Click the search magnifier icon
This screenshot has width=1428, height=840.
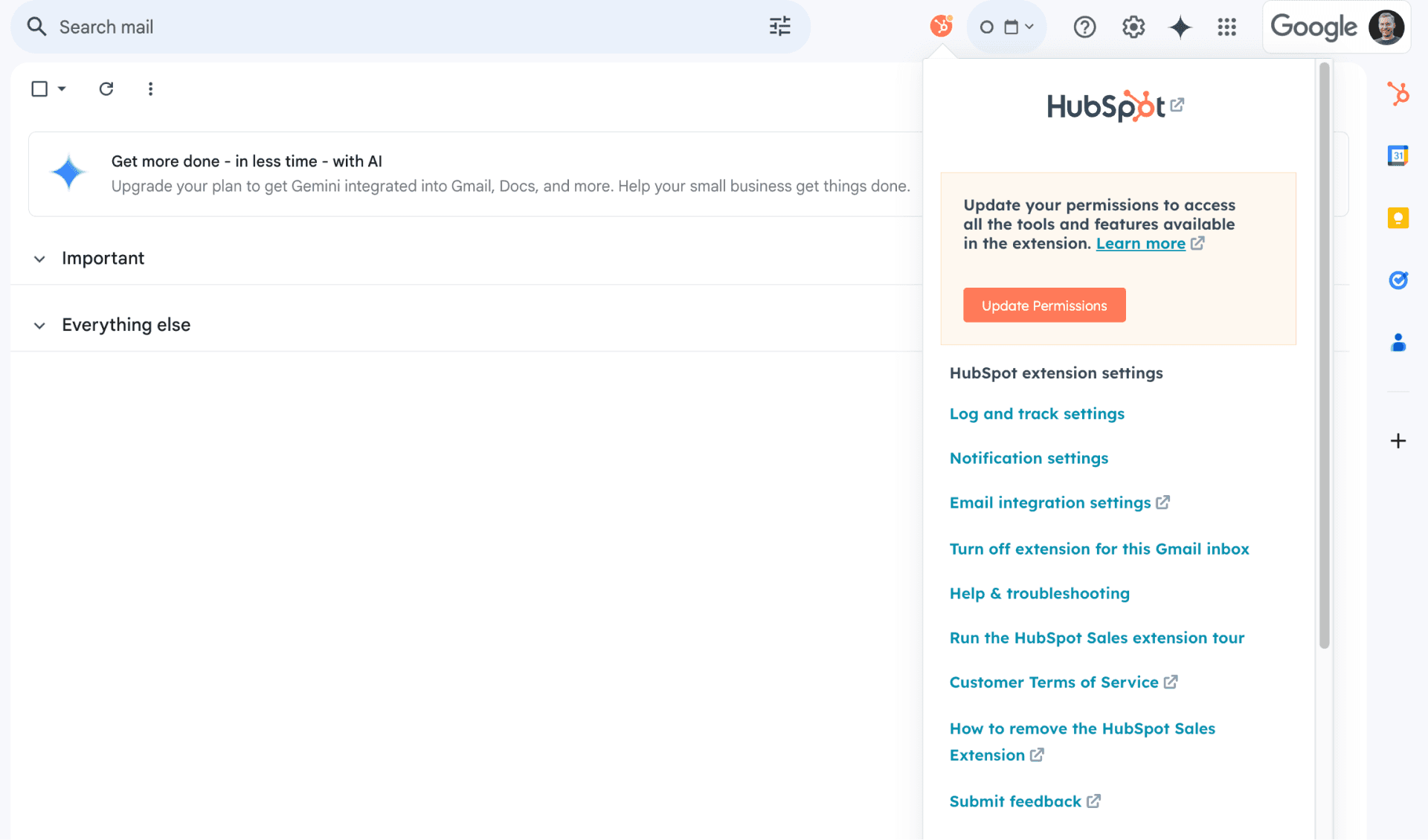(x=36, y=27)
